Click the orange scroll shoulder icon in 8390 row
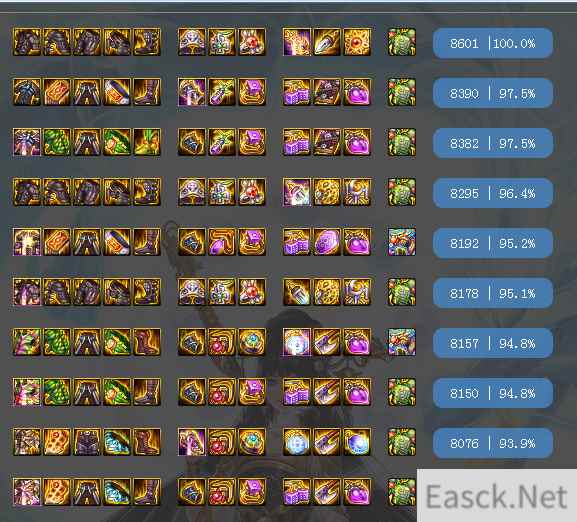Image resolution: width=577 pixels, height=522 pixels. [x=57, y=92]
